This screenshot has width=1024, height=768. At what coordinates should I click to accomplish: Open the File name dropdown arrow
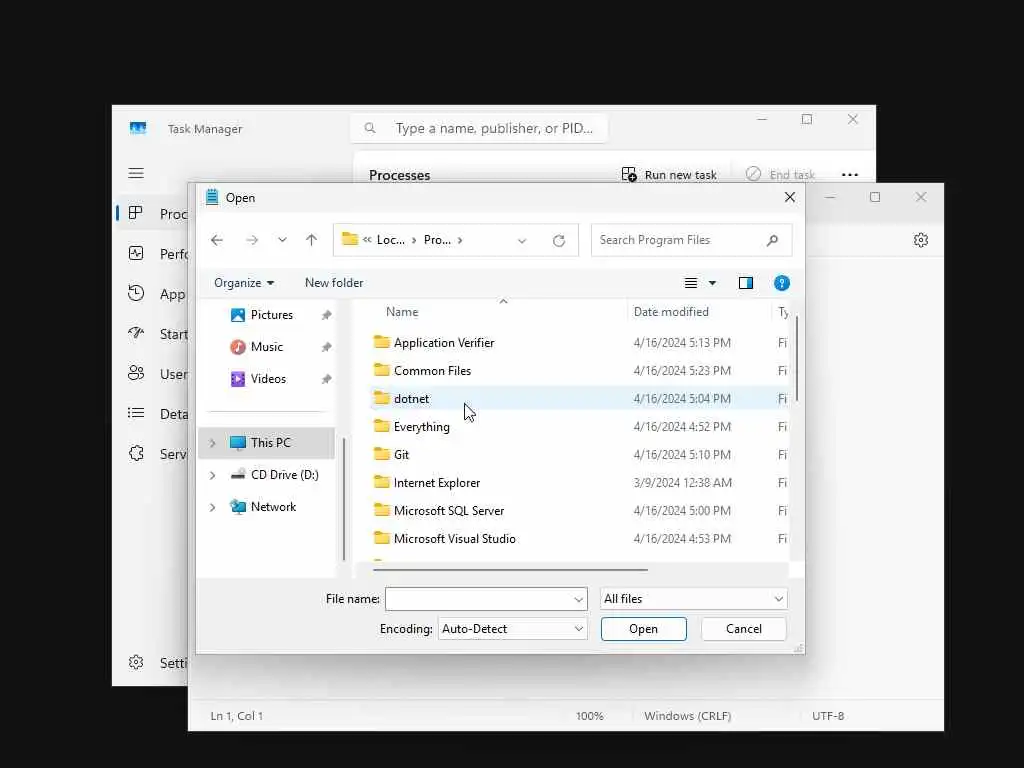tap(579, 600)
